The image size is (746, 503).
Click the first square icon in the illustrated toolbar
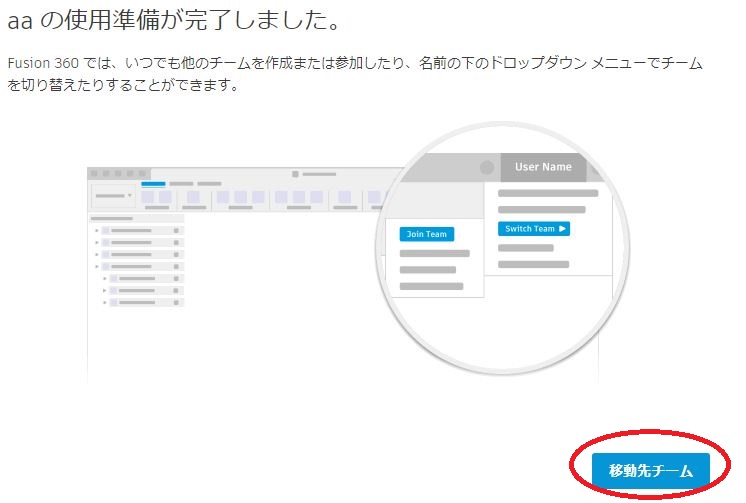149,197
